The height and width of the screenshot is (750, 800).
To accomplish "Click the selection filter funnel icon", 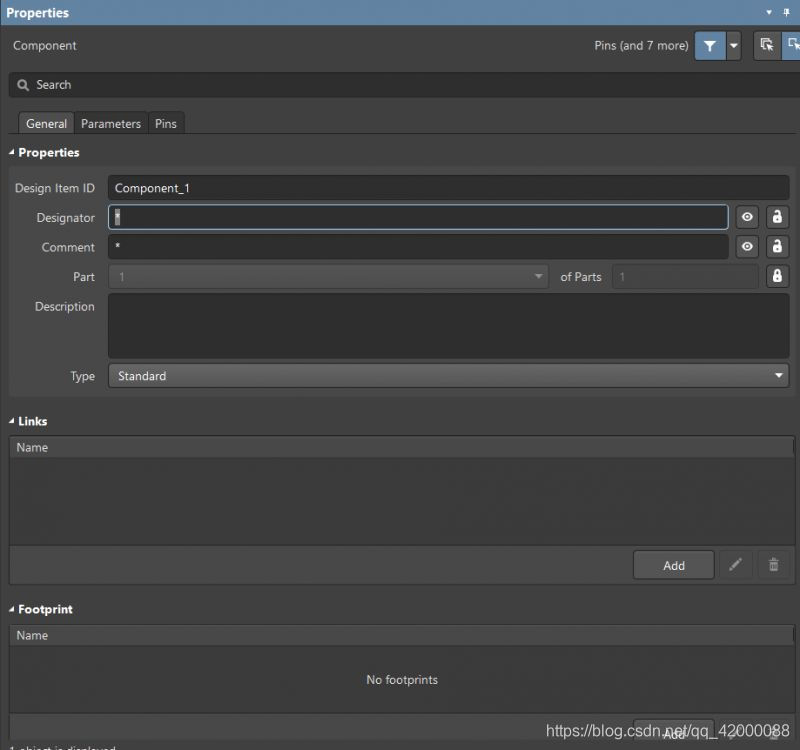I will pos(709,46).
